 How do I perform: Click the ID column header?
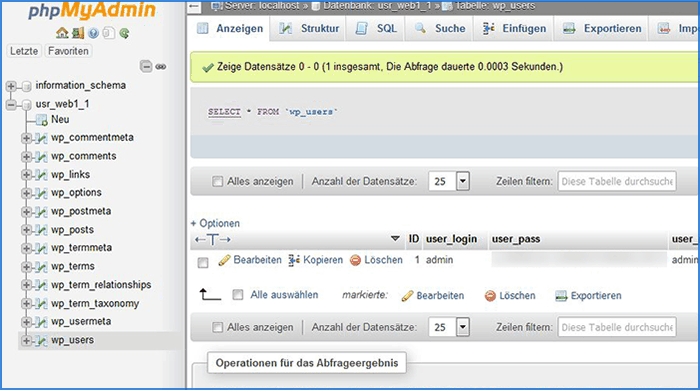(414, 239)
